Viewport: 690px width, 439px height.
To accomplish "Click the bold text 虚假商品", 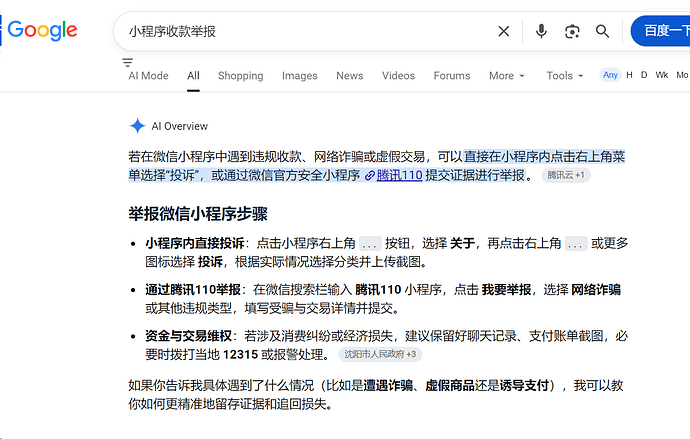I will (x=450, y=386).
